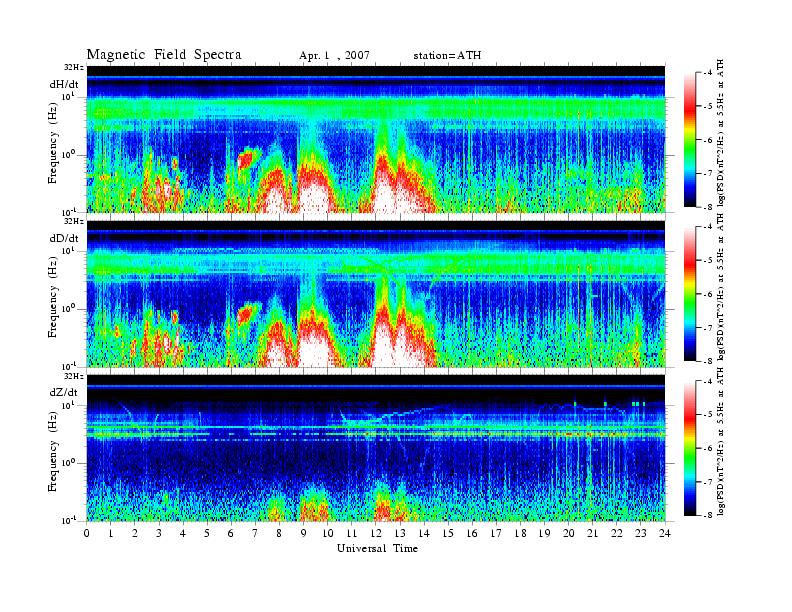Click the x-axis tick label "20"
792x612 pixels.
(569, 533)
